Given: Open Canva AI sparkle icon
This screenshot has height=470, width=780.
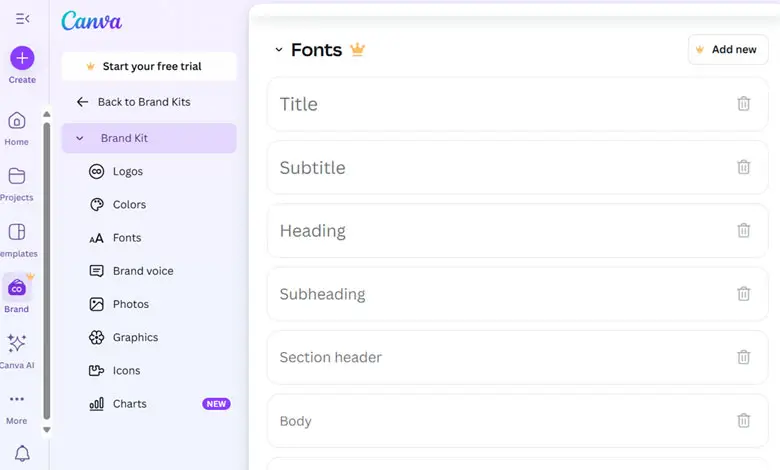Looking at the screenshot, I should (16, 343).
